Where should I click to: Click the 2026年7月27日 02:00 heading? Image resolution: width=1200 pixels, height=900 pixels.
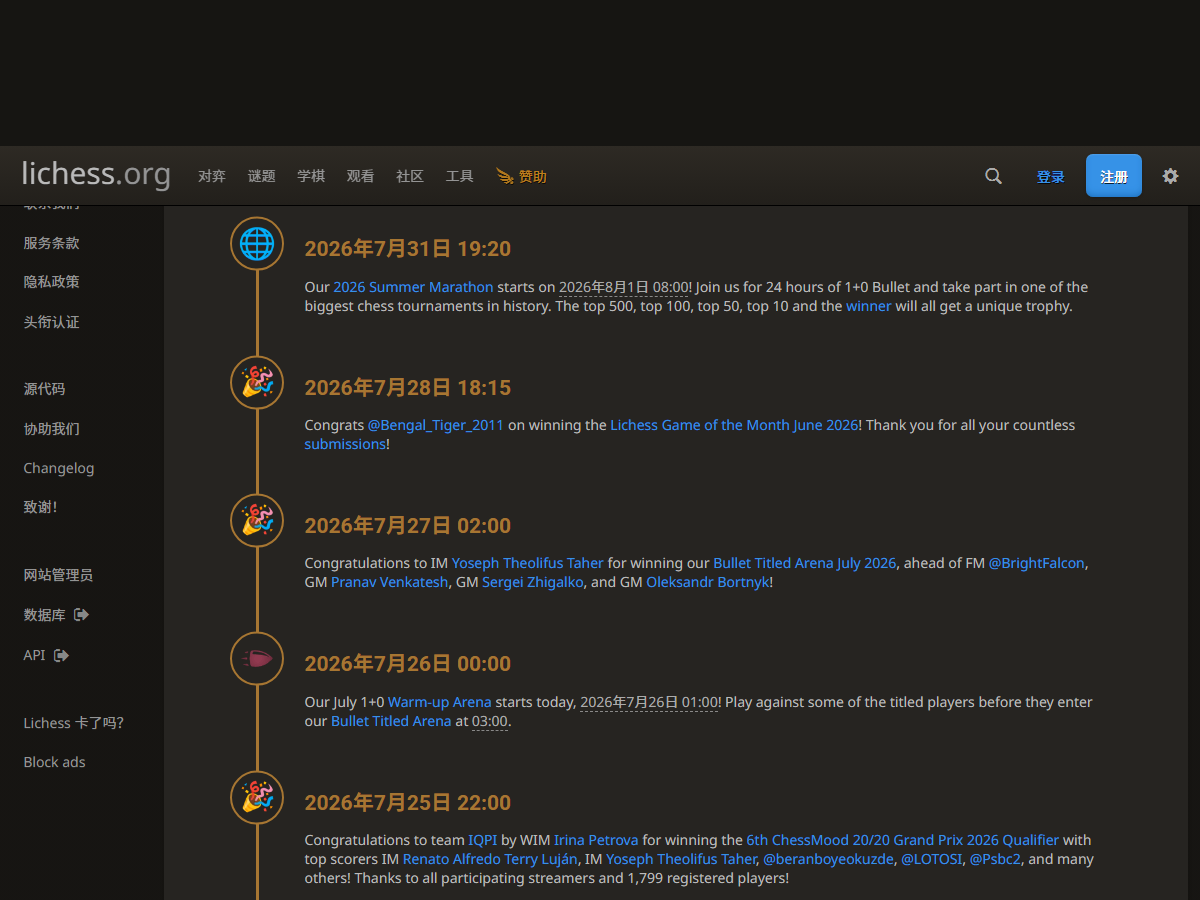click(x=408, y=526)
